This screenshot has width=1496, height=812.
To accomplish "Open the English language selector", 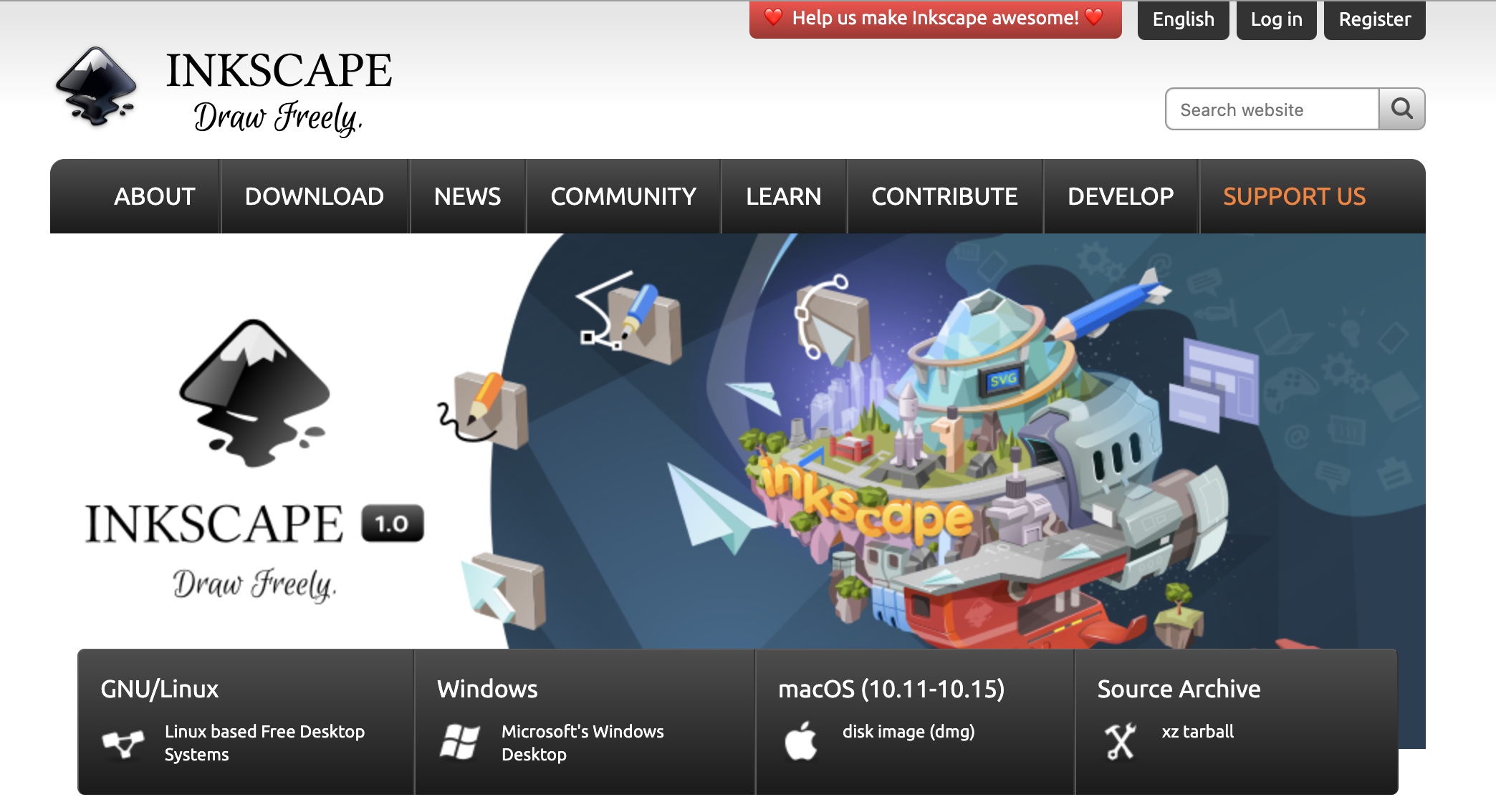I will 1183,19.
